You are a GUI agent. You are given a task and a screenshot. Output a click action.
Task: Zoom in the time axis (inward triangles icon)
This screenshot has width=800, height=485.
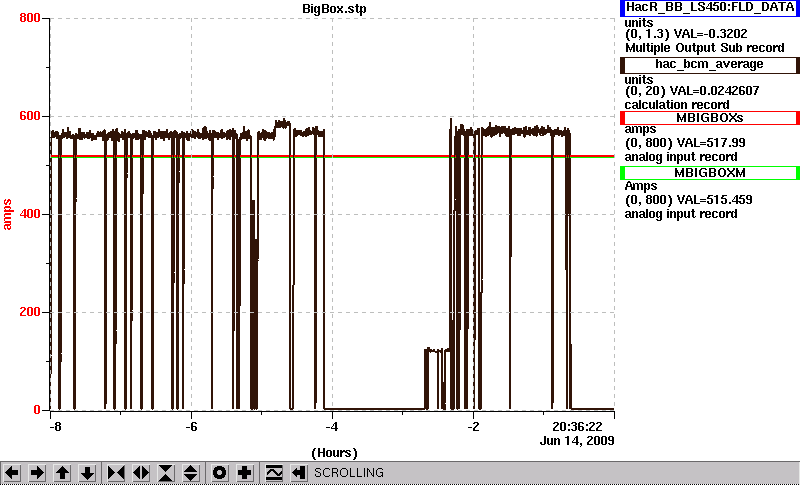(x=116, y=473)
